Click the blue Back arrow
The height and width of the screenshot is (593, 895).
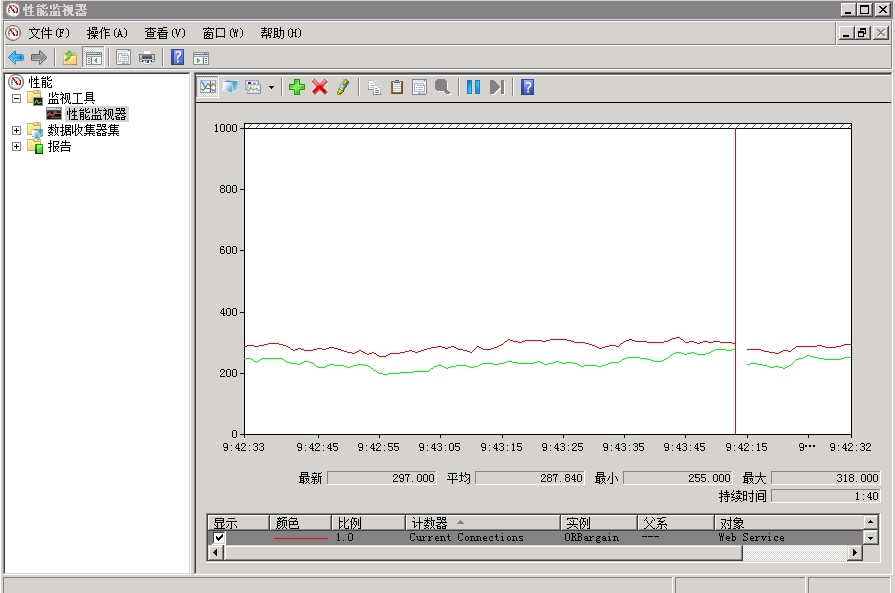(15, 57)
